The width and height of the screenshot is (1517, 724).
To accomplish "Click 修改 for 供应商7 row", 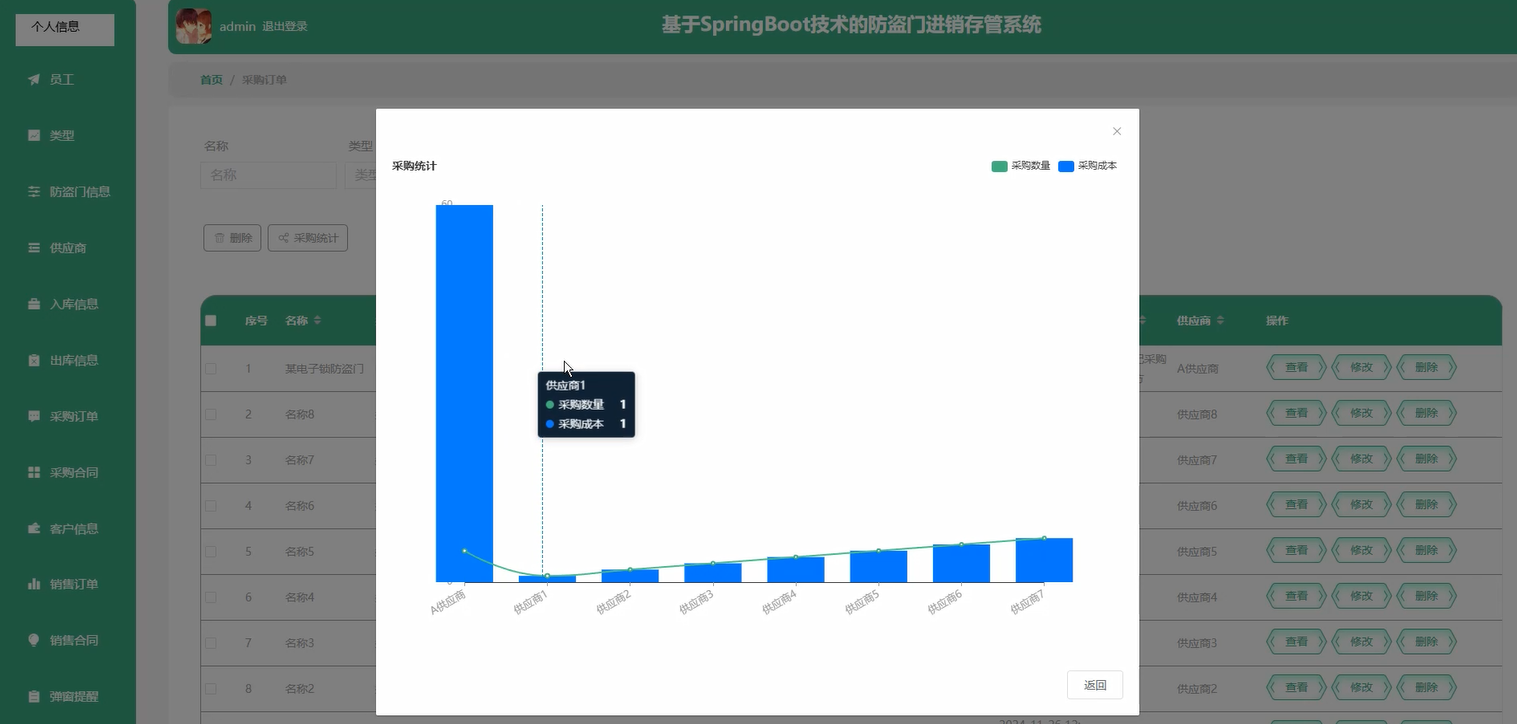I will 1361,459.
